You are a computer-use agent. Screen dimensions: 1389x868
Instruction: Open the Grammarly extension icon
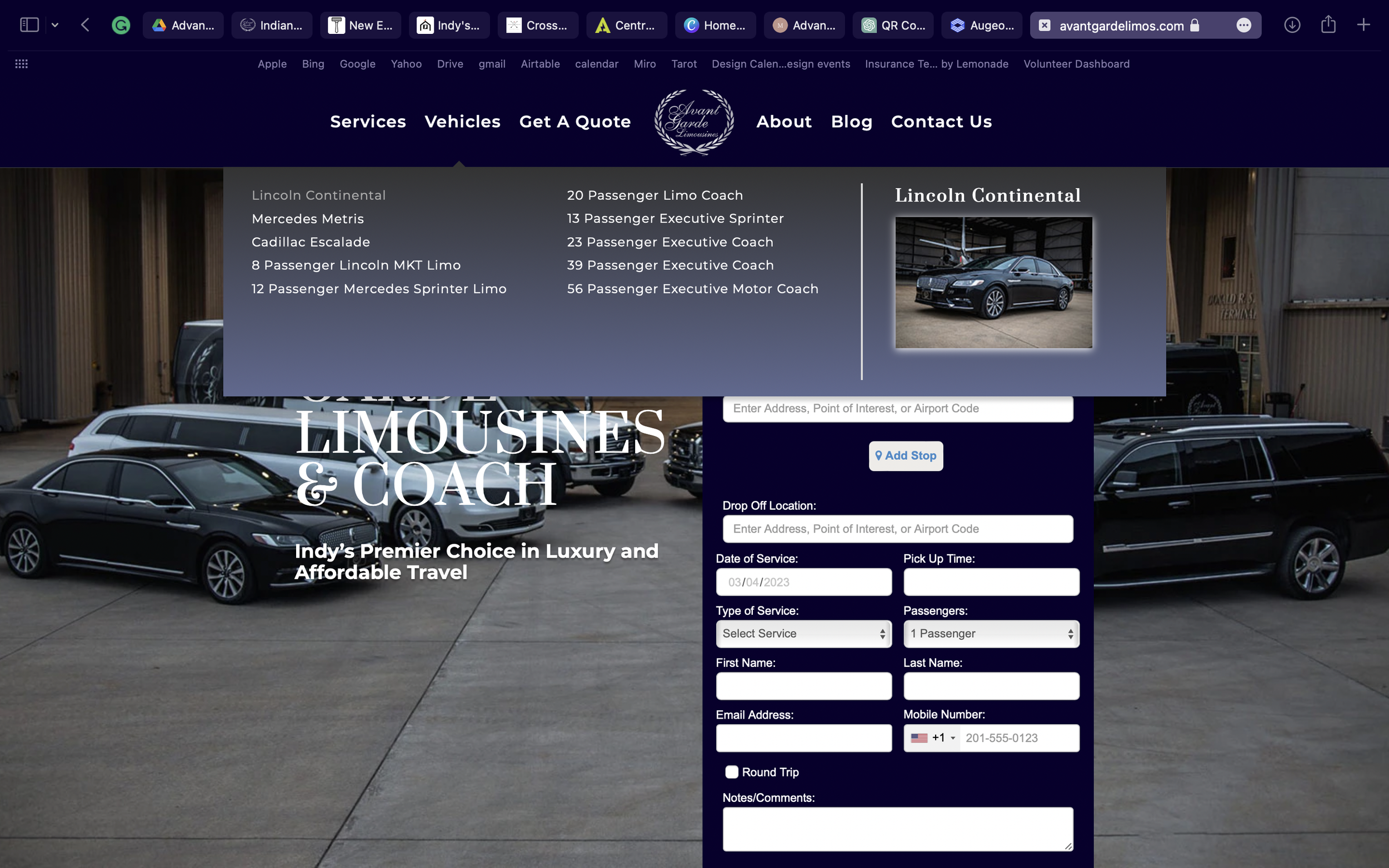pos(121,25)
